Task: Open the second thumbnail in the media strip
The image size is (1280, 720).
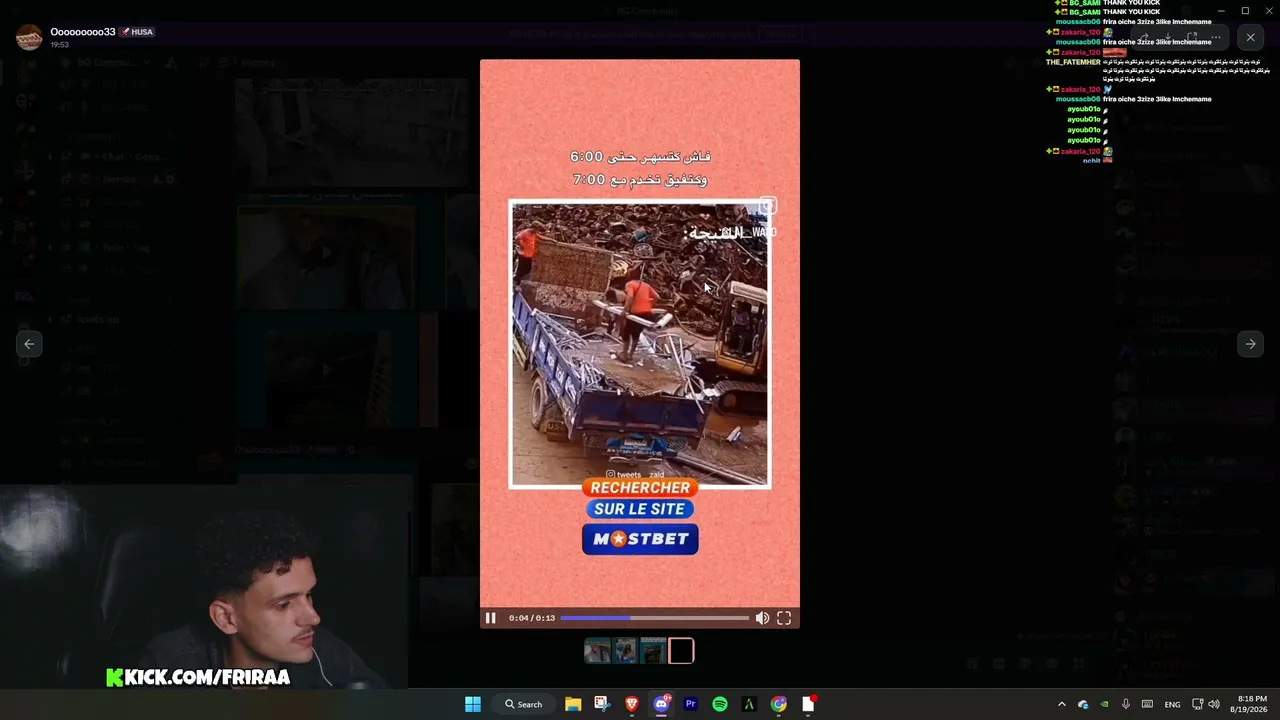Action: (625, 652)
